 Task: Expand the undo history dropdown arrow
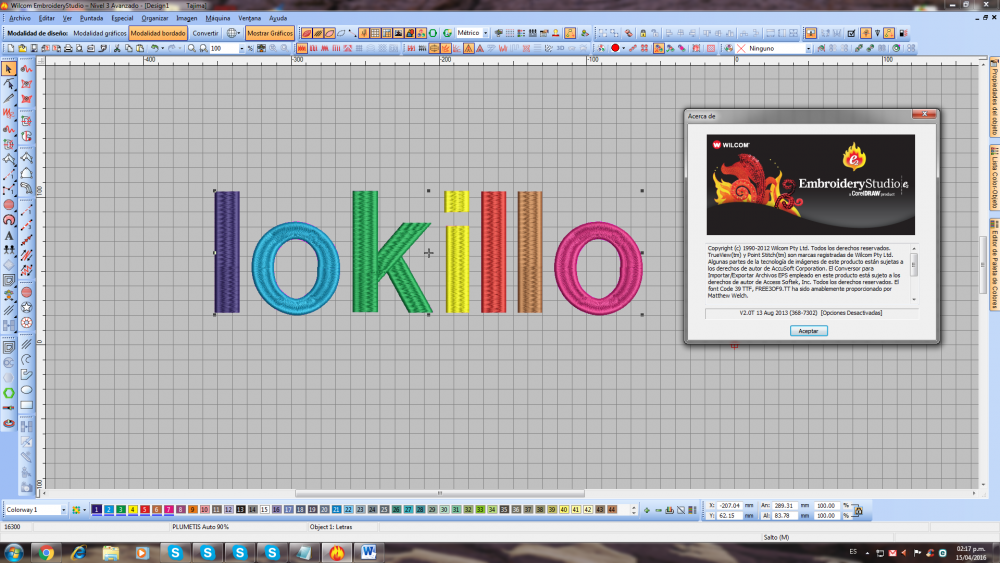click(x=162, y=48)
